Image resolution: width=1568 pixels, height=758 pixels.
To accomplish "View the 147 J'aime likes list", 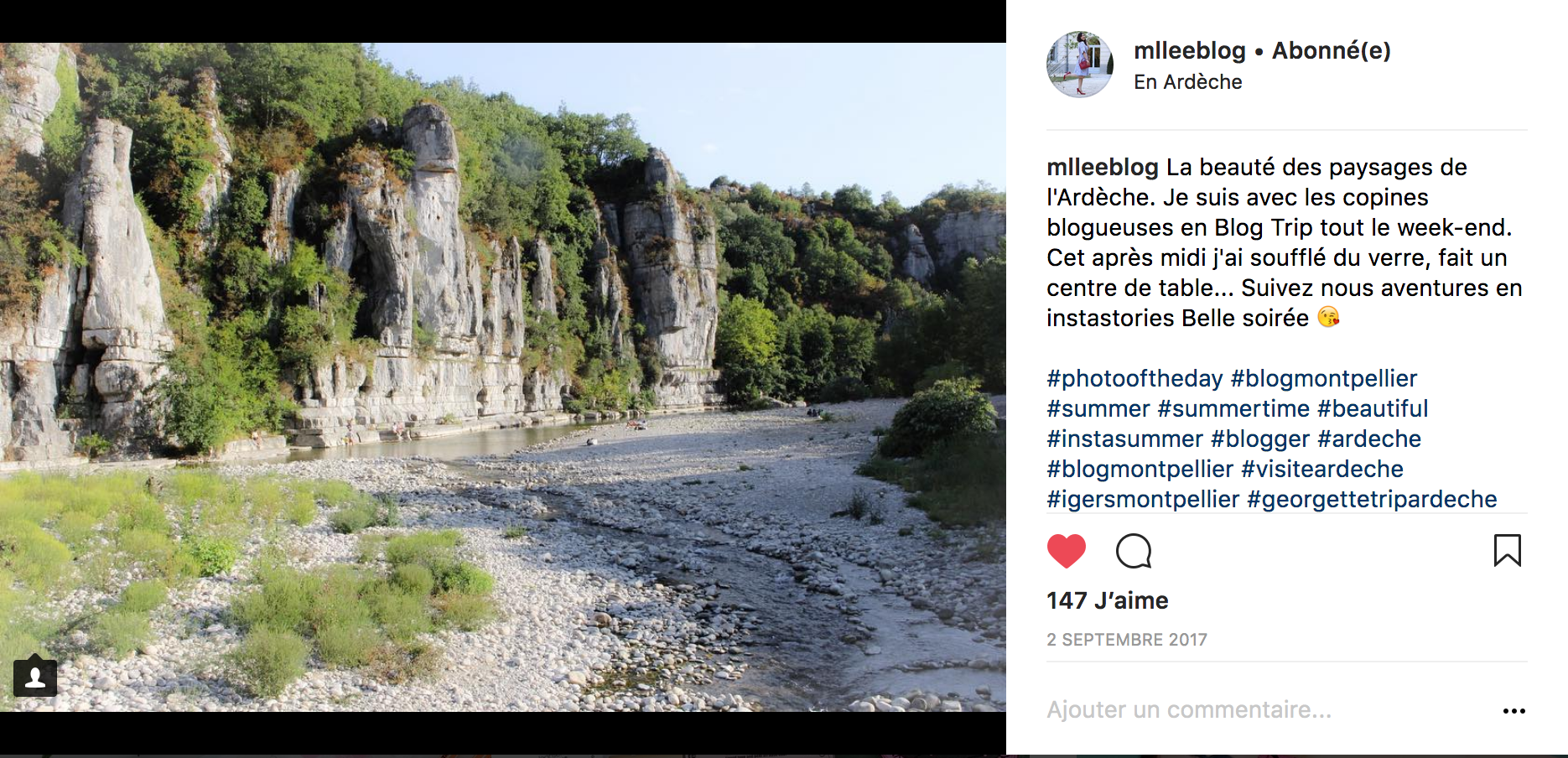I will pyautogui.click(x=1107, y=600).
